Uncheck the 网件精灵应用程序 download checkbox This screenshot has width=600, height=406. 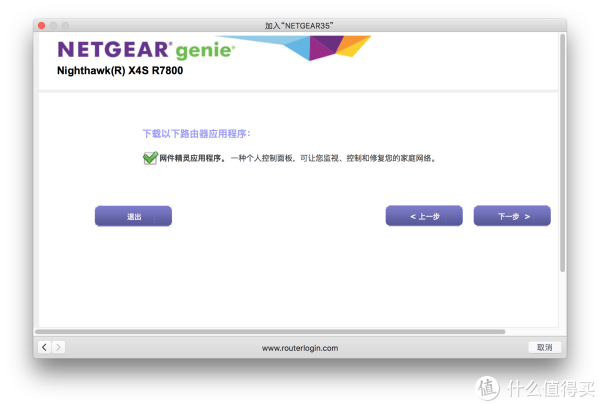[150, 158]
